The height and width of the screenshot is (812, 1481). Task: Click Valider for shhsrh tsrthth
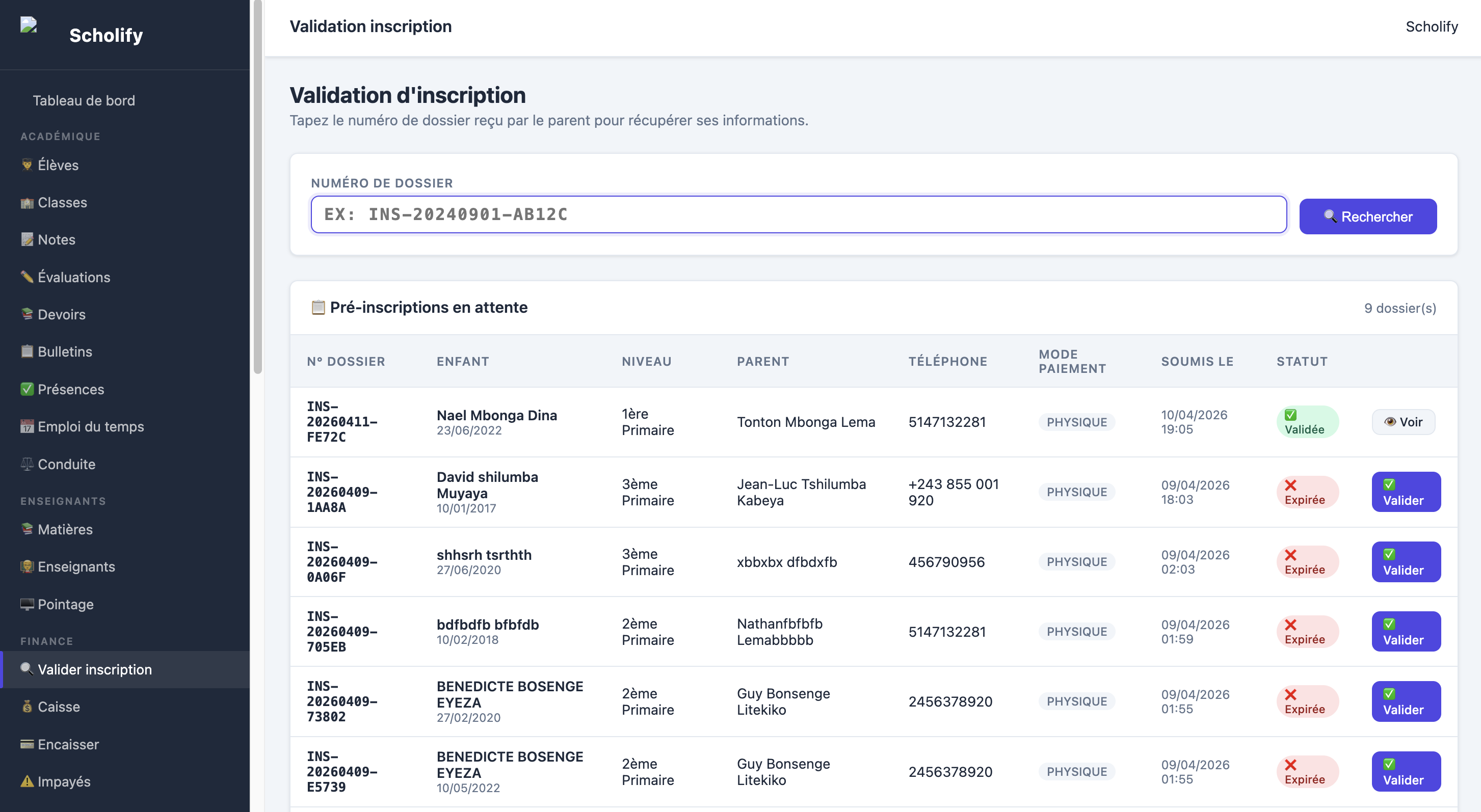(1406, 561)
